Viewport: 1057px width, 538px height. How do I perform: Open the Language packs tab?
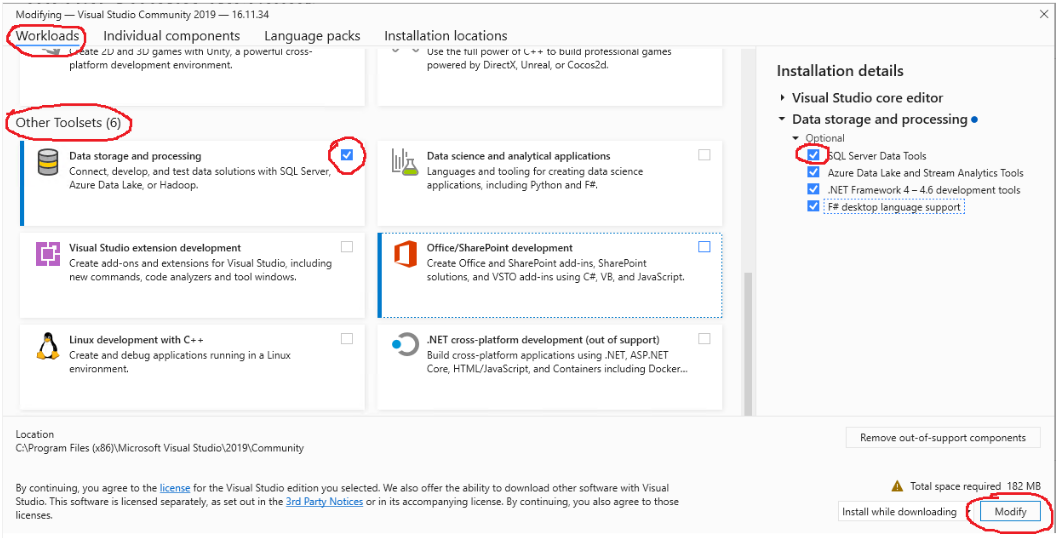click(312, 36)
